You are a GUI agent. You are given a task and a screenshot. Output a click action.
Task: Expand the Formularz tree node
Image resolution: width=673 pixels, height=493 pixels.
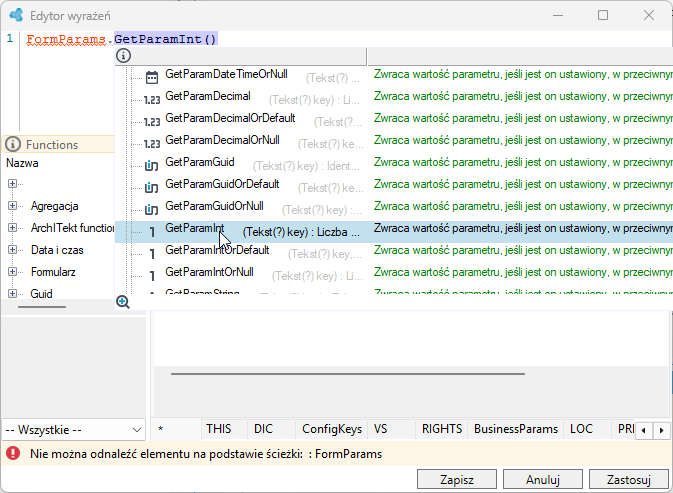point(12,271)
